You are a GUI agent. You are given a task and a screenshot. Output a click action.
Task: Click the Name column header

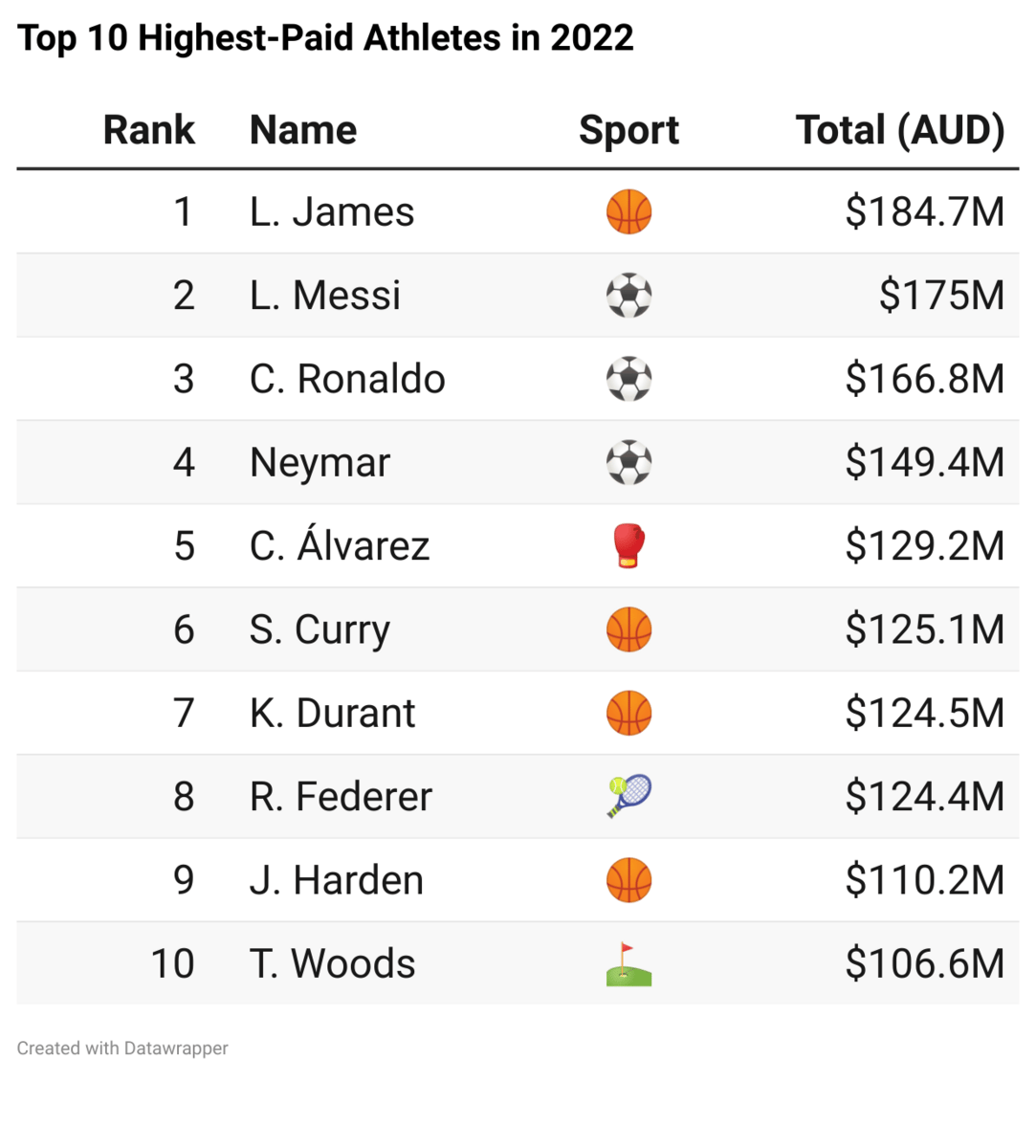(303, 130)
